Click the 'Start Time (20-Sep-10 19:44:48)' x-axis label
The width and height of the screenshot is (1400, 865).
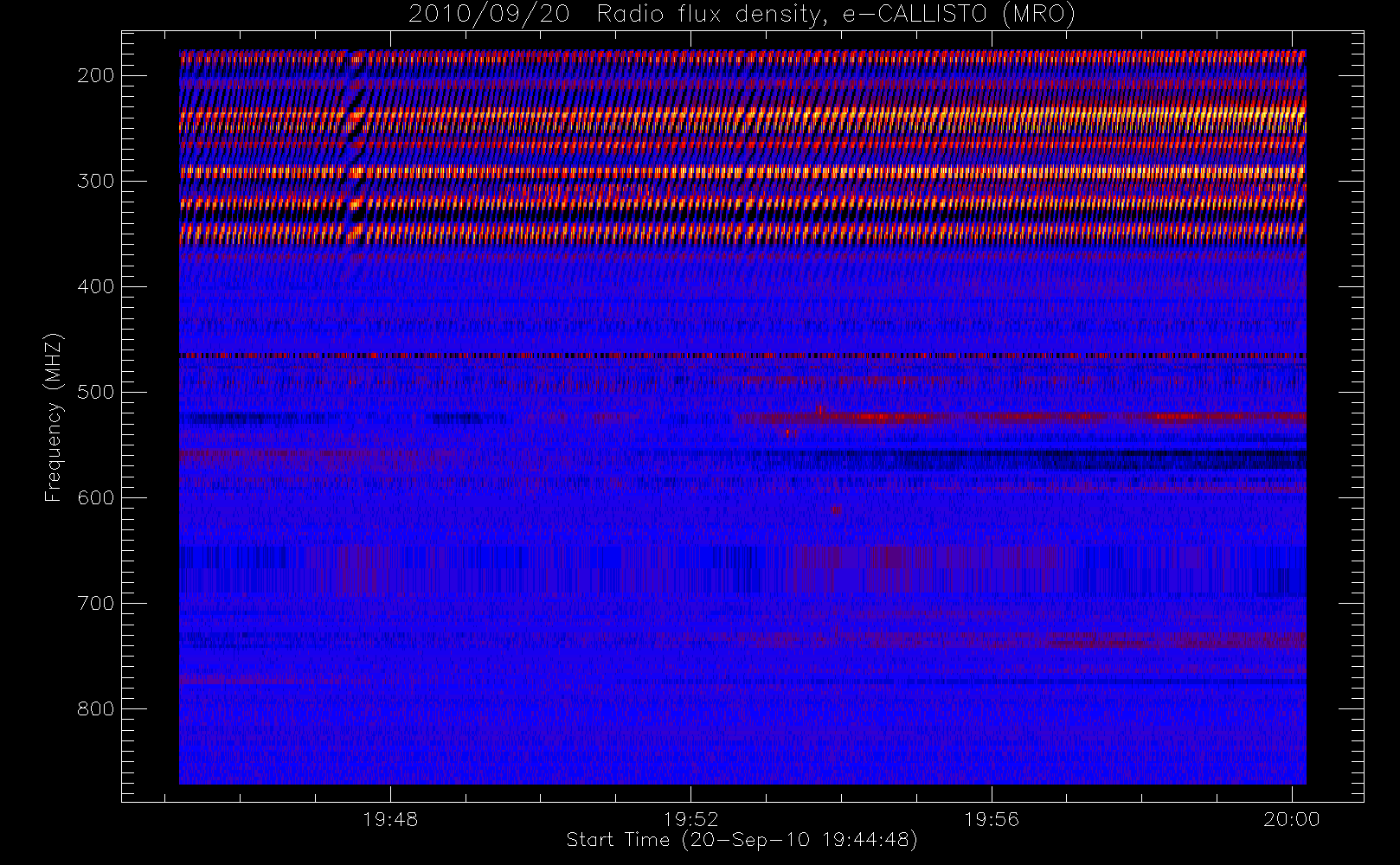742,840
